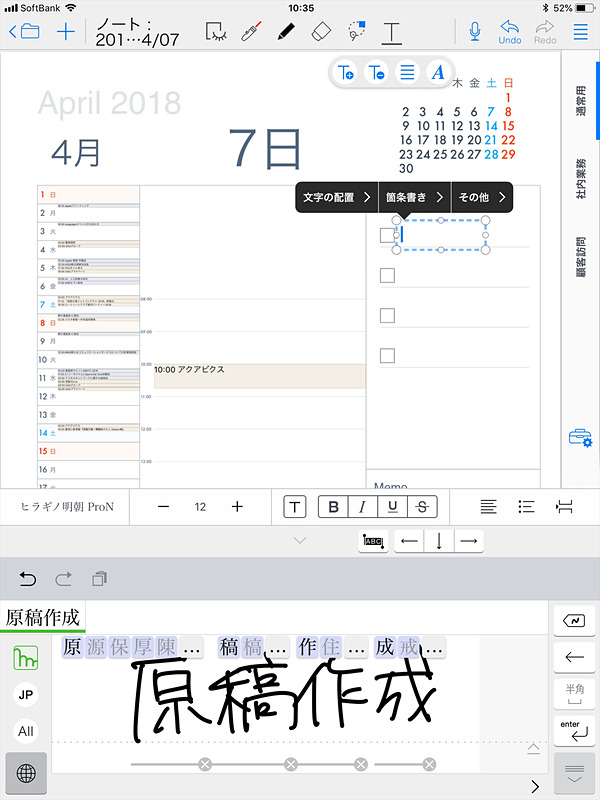The height and width of the screenshot is (800, 600).
Task: Select recognized candidate 原稿作成
Action: pos(43,617)
